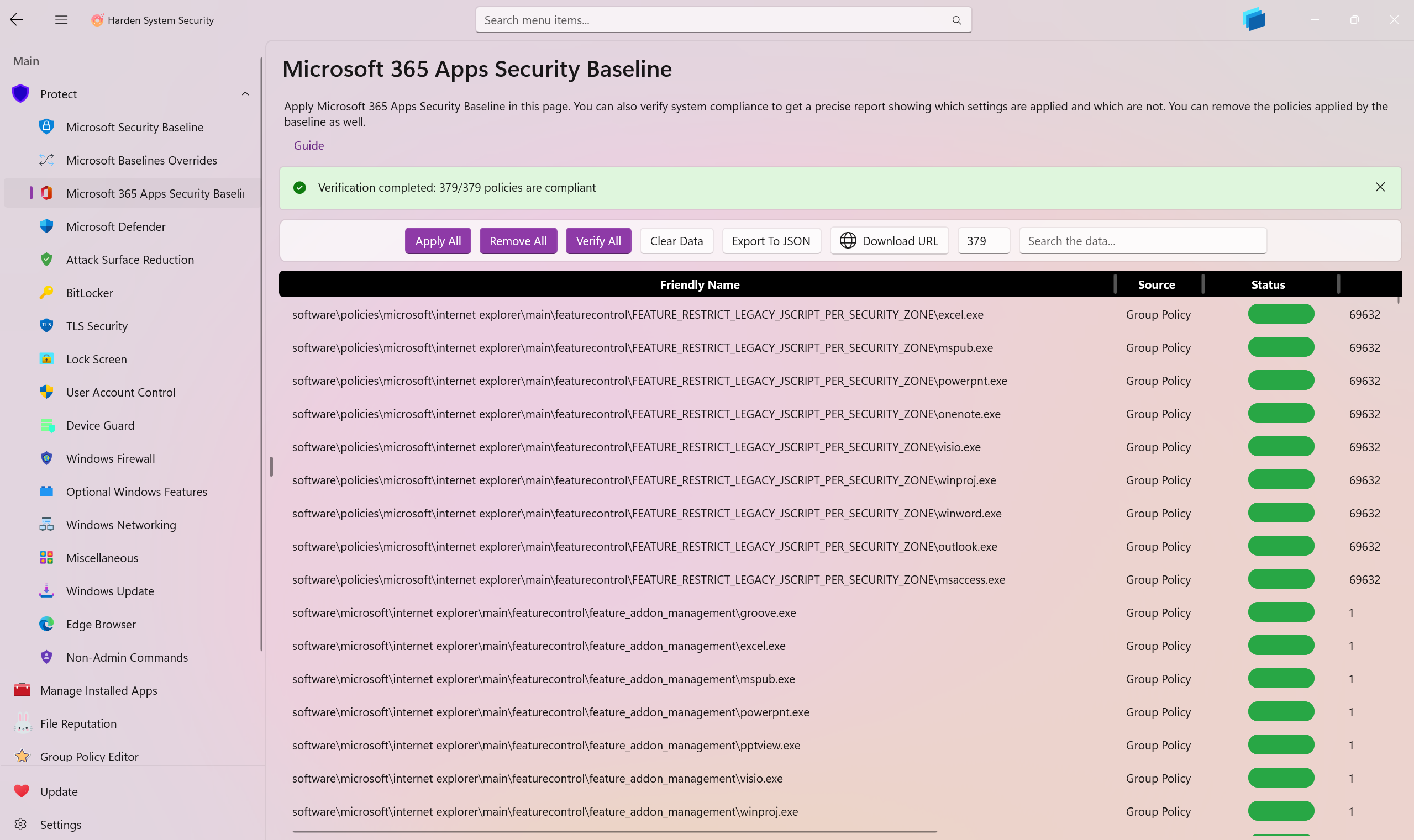
Task: Dismiss the verification completed banner
Action: point(1380,187)
